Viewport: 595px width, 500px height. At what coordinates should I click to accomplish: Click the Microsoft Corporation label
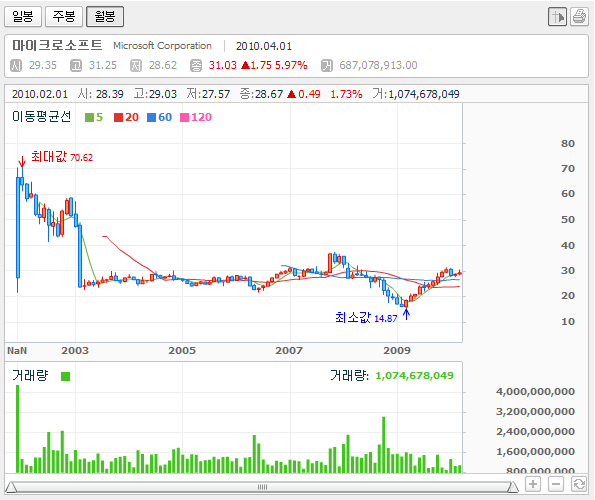162,46
